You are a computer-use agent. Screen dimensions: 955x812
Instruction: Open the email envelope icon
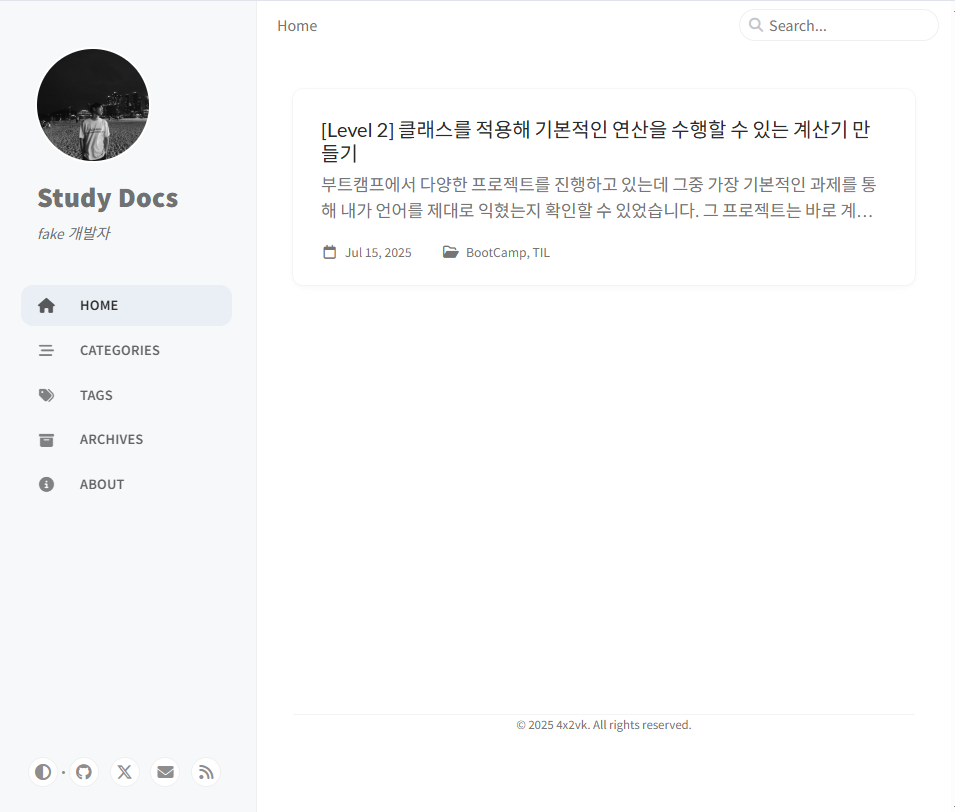165,772
